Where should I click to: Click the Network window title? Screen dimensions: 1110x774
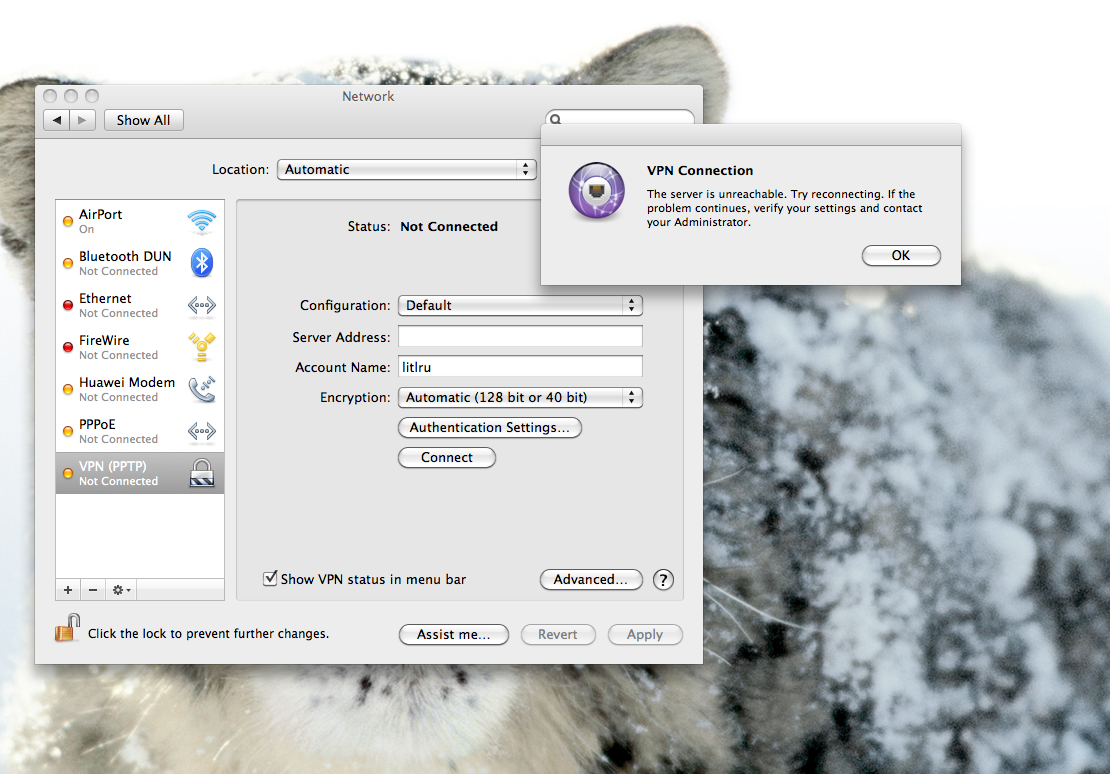[368, 96]
